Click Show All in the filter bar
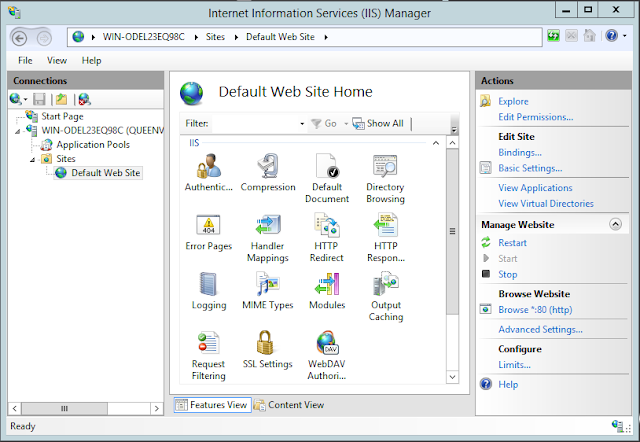Screen dimensions: 640x442 (x=378, y=123)
